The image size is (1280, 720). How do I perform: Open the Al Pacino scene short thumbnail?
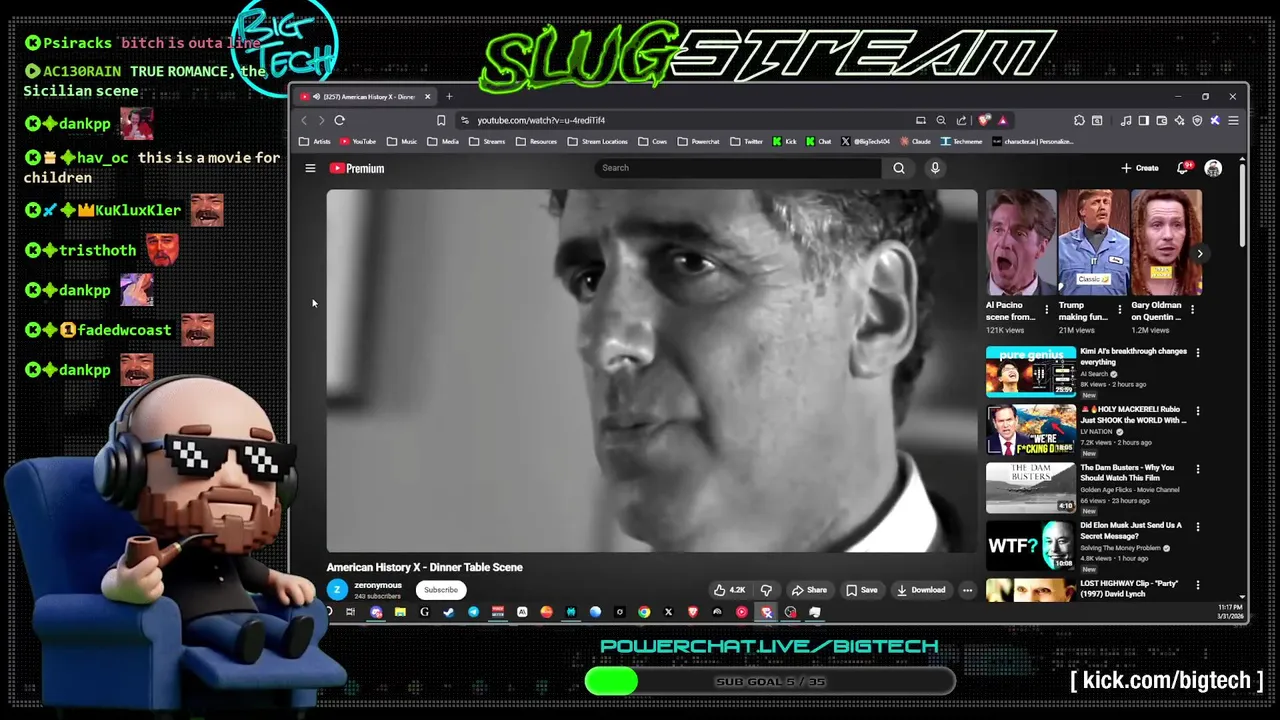[1021, 243]
